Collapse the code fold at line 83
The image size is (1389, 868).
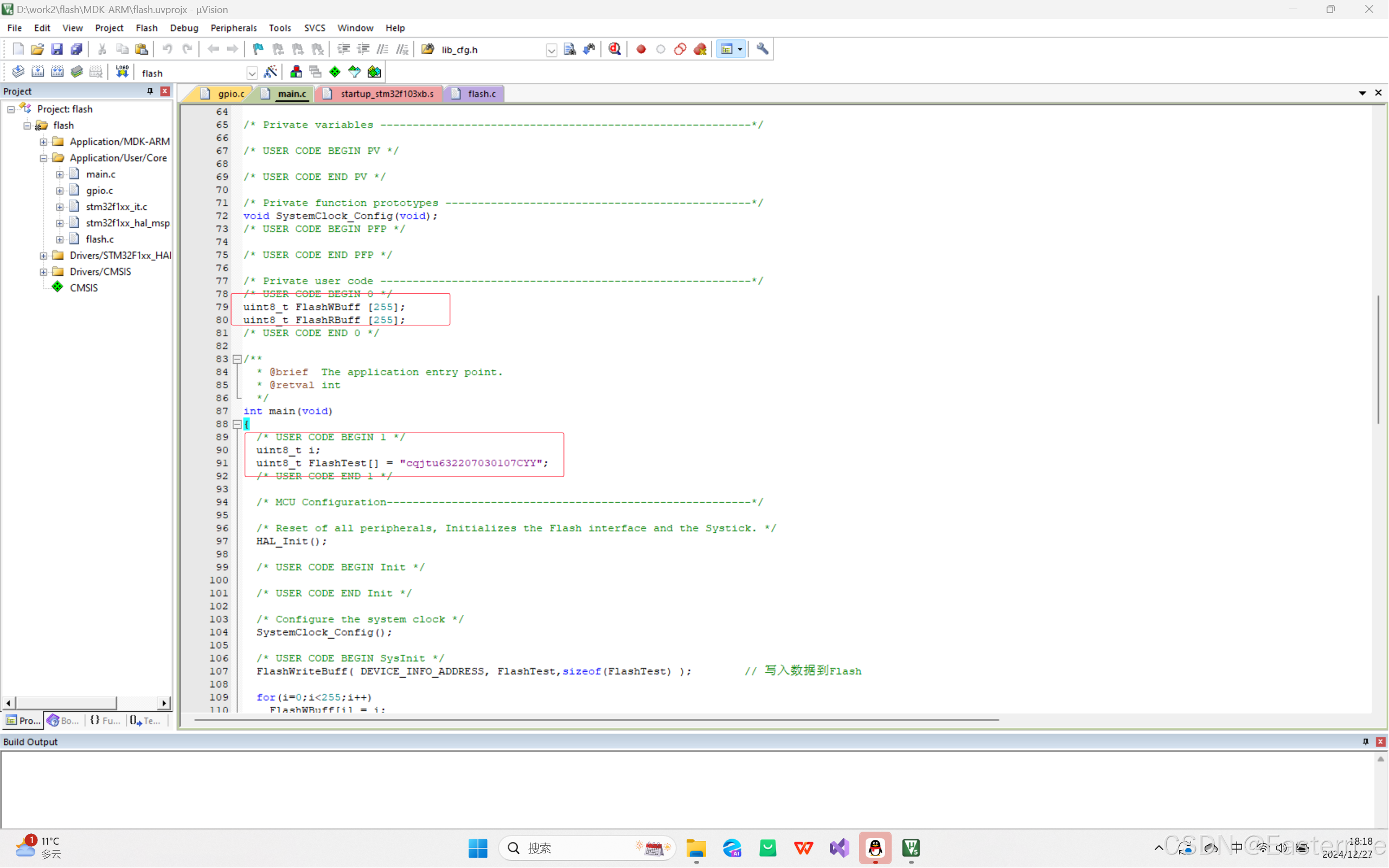click(236, 359)
